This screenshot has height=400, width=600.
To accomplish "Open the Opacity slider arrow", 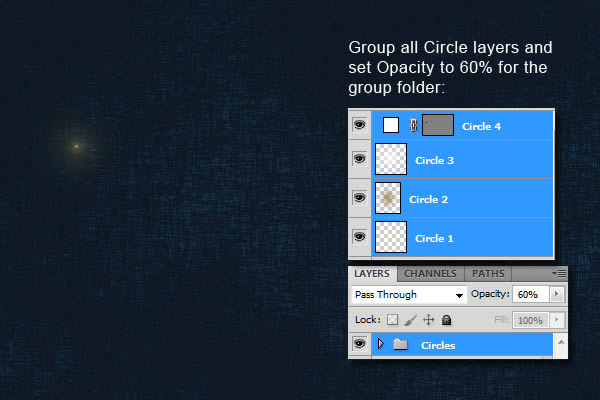I will (x=556, y=295).
